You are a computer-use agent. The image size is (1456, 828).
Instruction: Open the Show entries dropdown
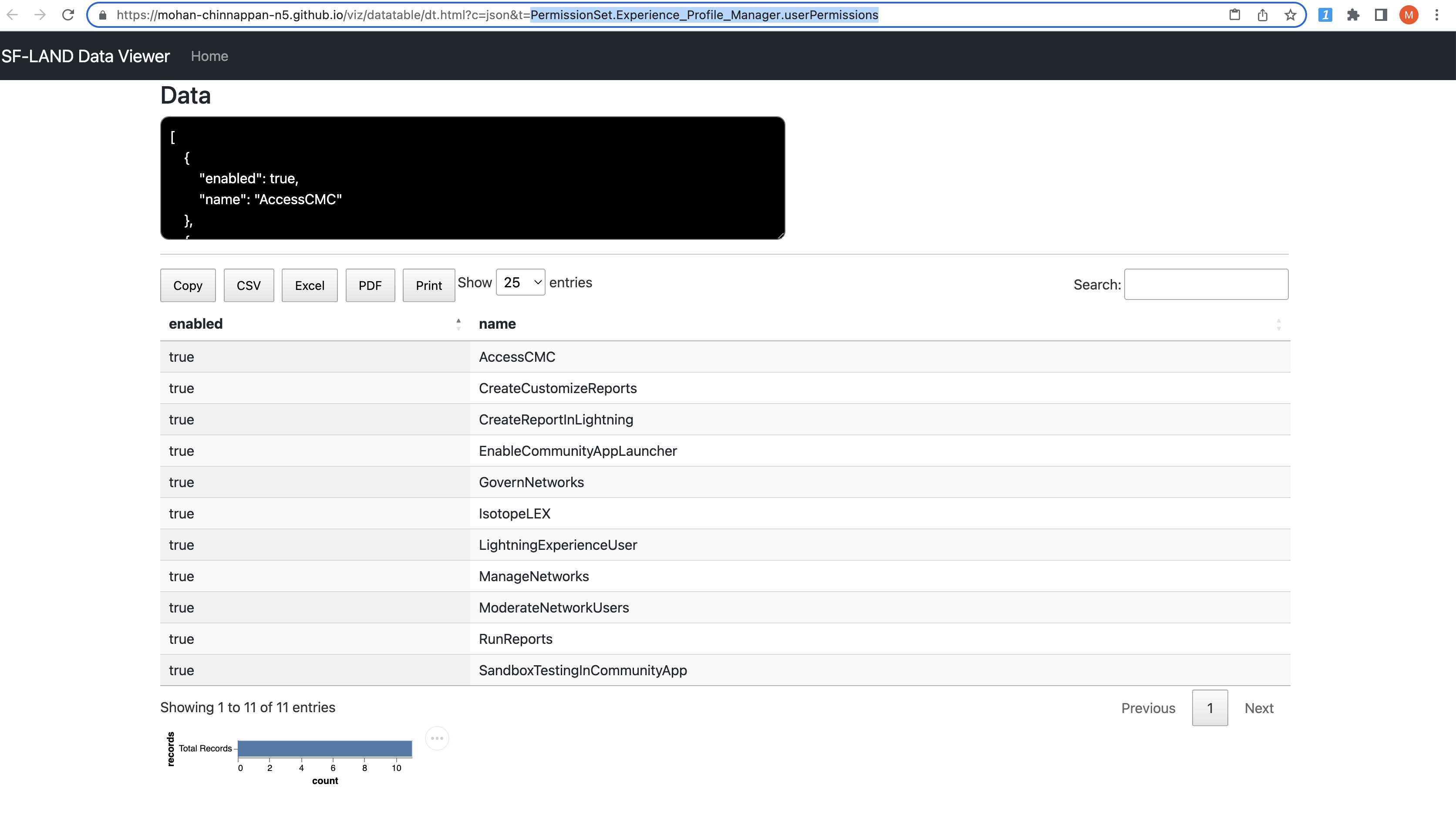(x=520, y=282)
